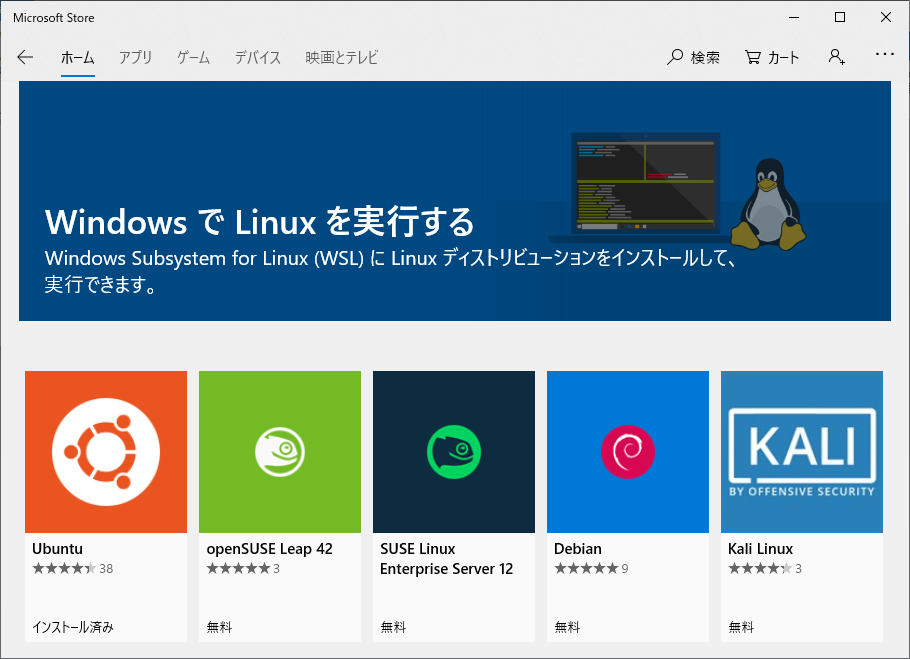
Task: Click the Debian swirl logo tile
Action: pos(628,452)
